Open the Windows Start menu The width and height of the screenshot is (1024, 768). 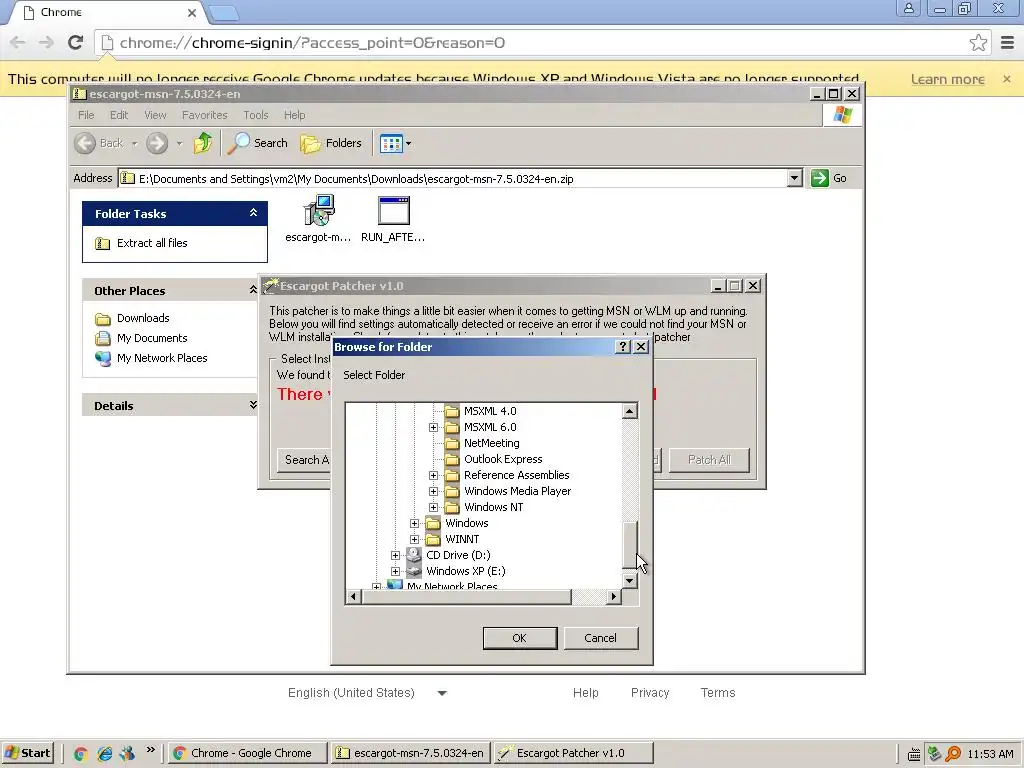tap(27, 753)
